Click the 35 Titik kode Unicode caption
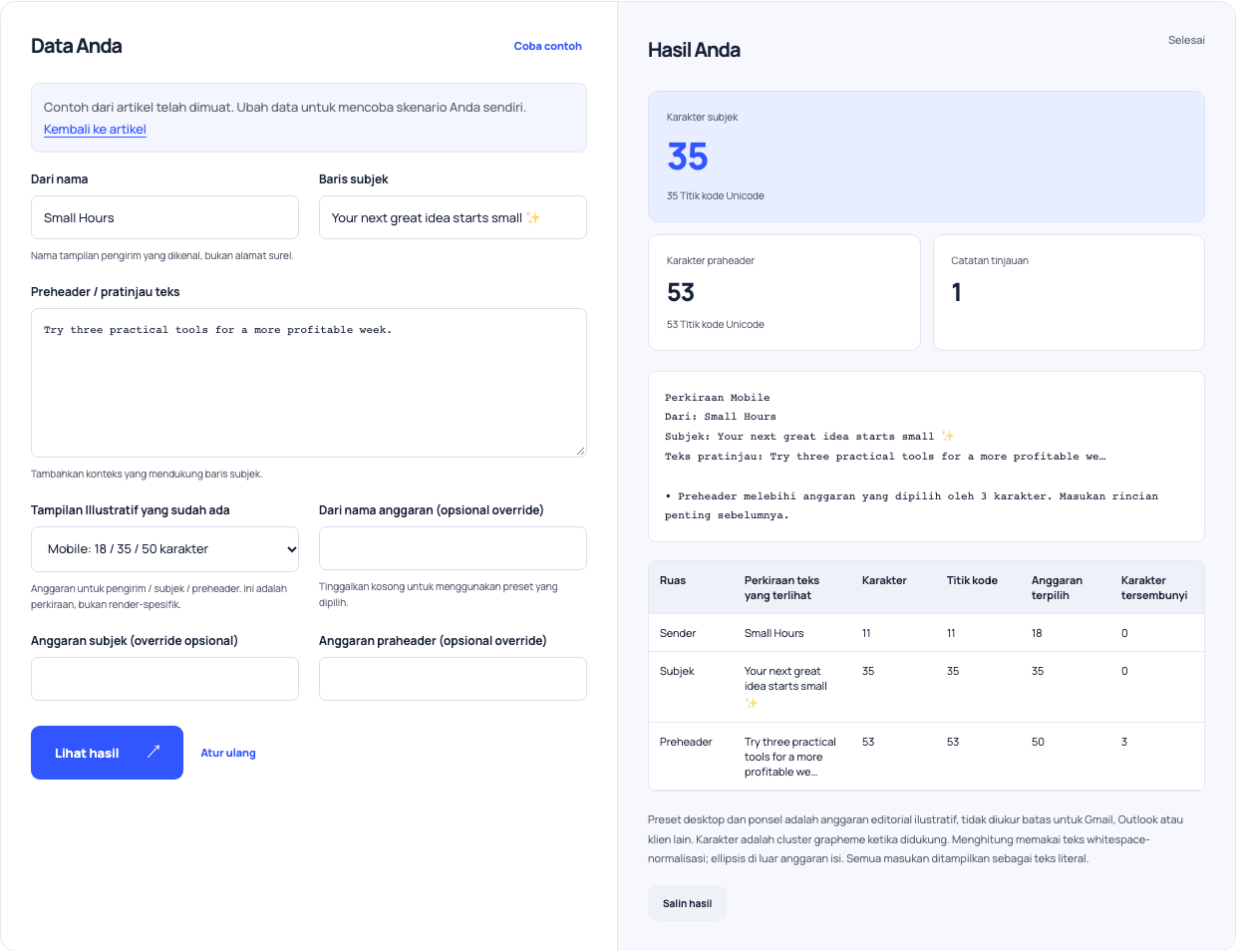 tap(716, 196)
